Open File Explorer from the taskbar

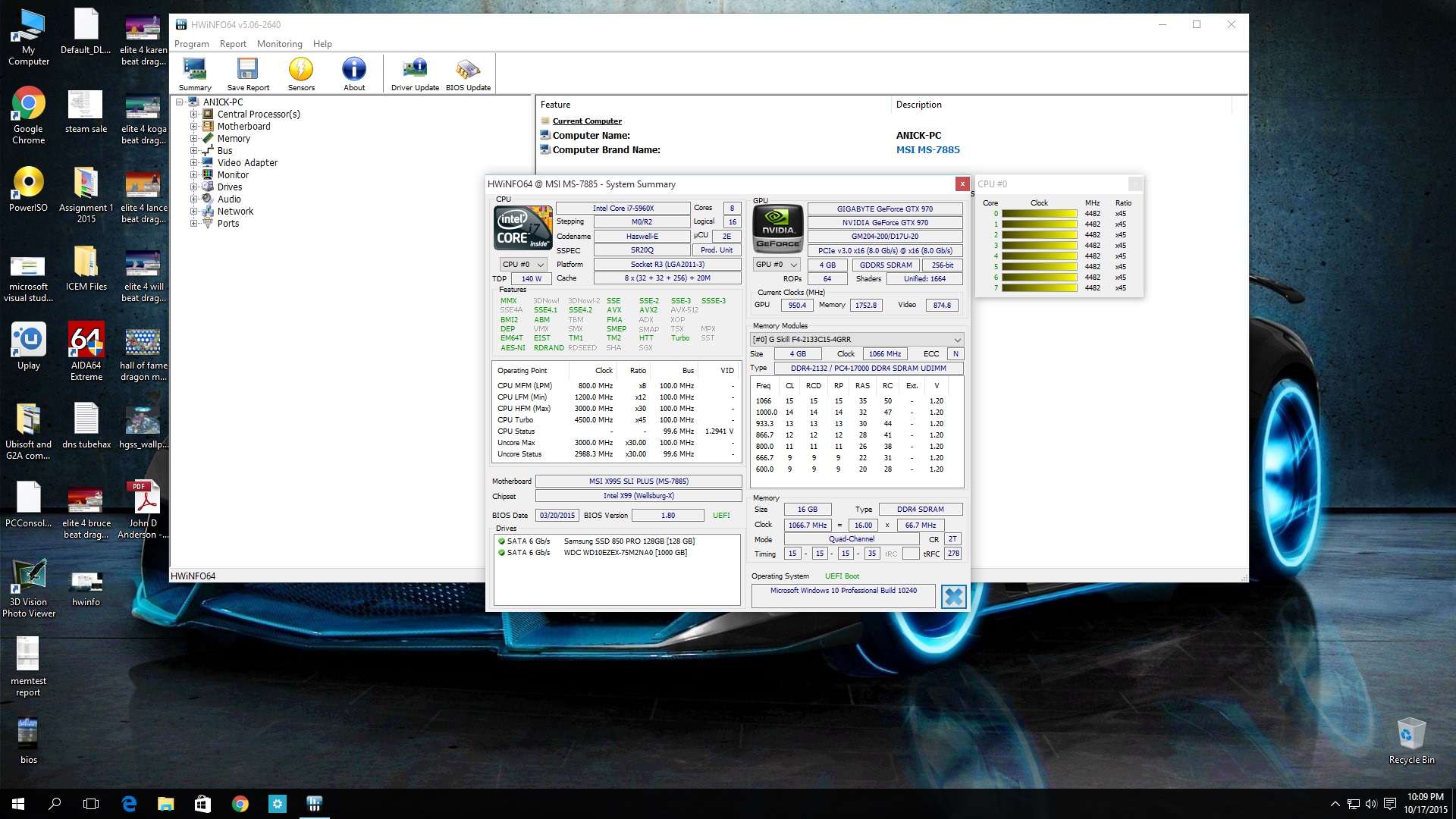165,804
